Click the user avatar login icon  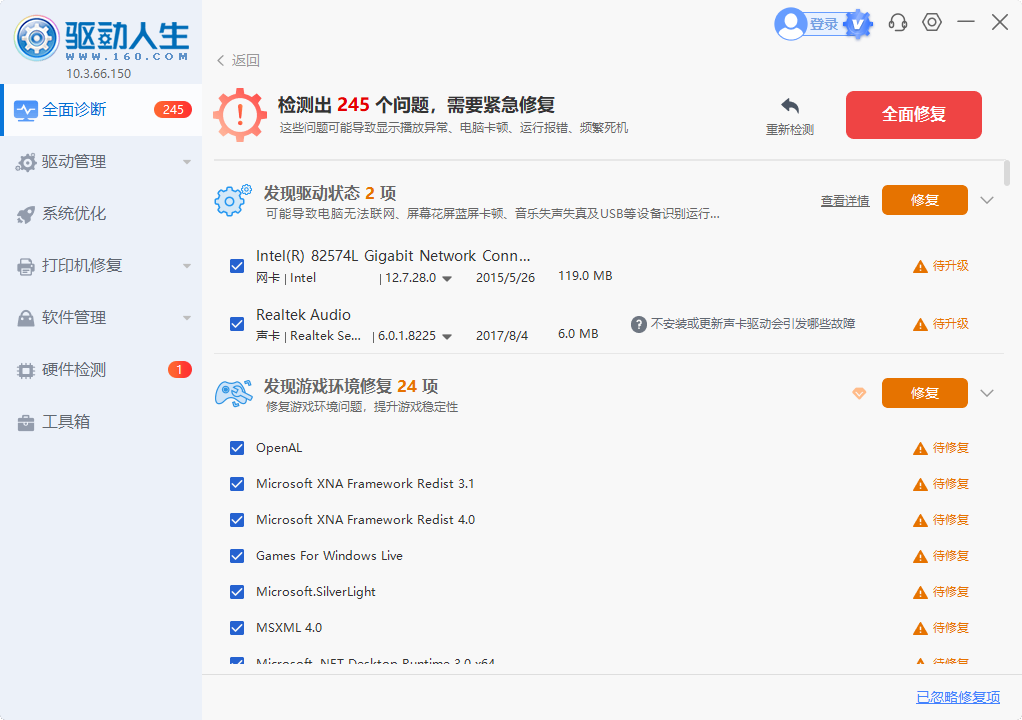click(x=791, y=24)
